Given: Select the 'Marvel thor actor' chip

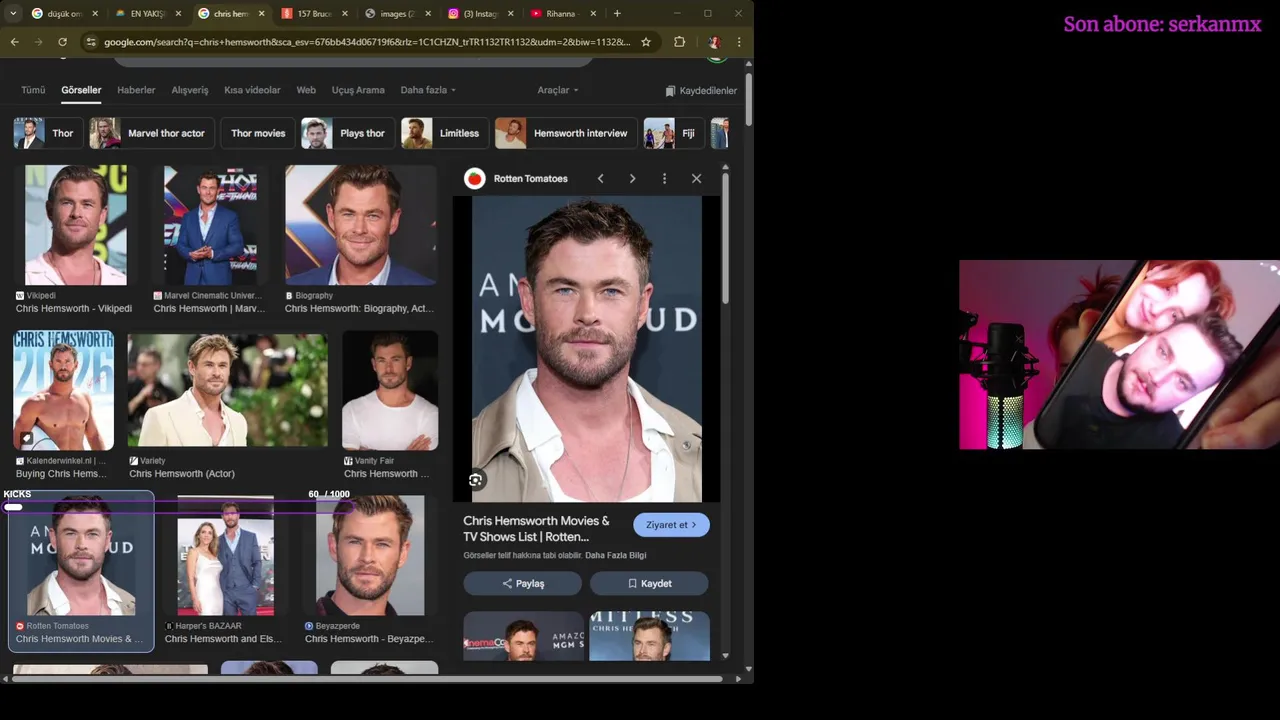Looking at the screenshot, I should pyautogui.click(x=150, y=133).
